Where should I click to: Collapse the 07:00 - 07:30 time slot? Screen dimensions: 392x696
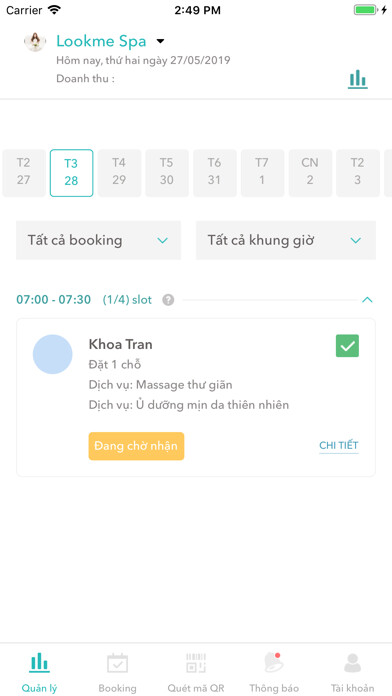pyautogui.click(x=367, y=300)
